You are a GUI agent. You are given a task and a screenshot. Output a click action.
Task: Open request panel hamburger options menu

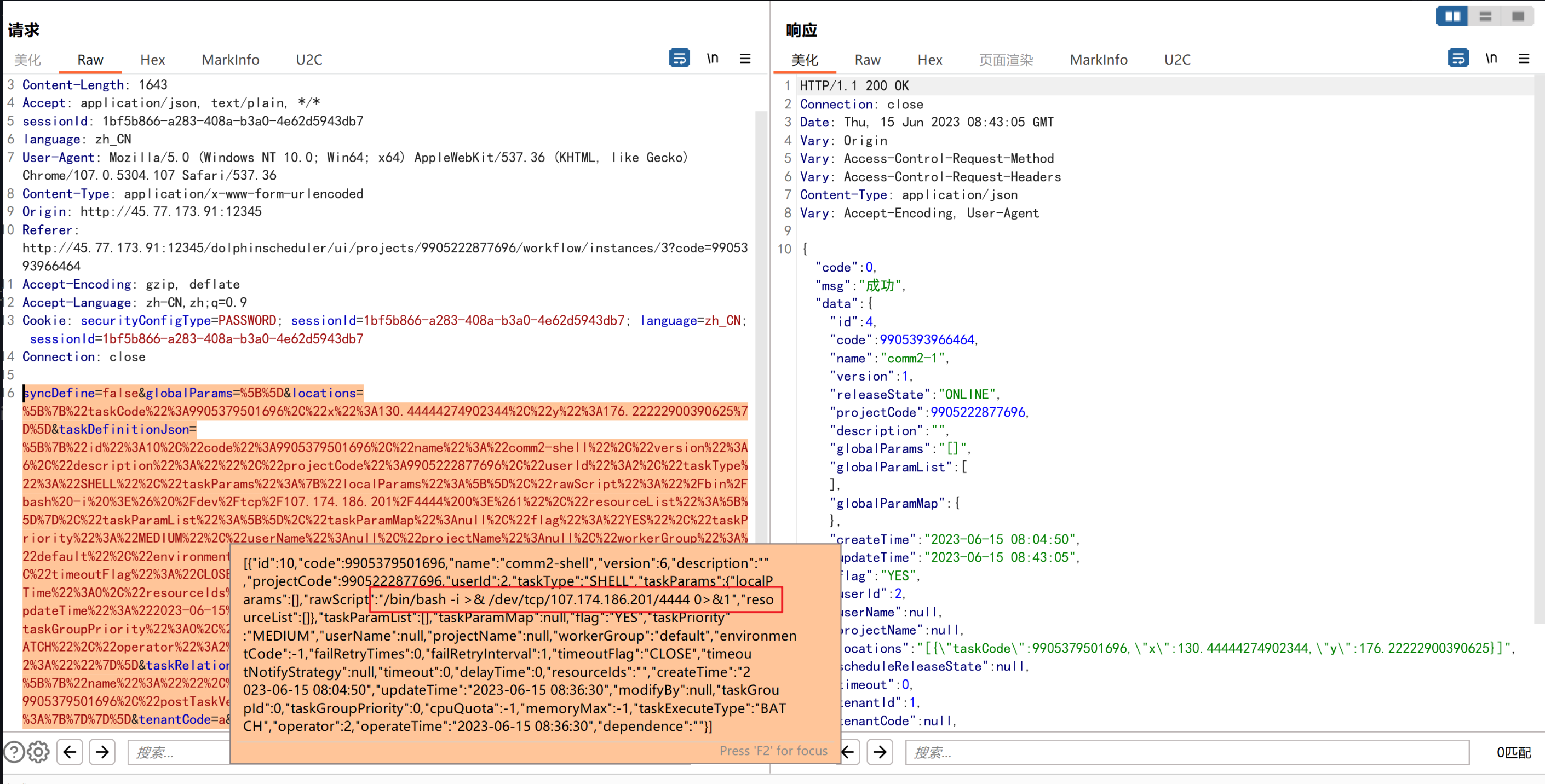coord(745,58)
